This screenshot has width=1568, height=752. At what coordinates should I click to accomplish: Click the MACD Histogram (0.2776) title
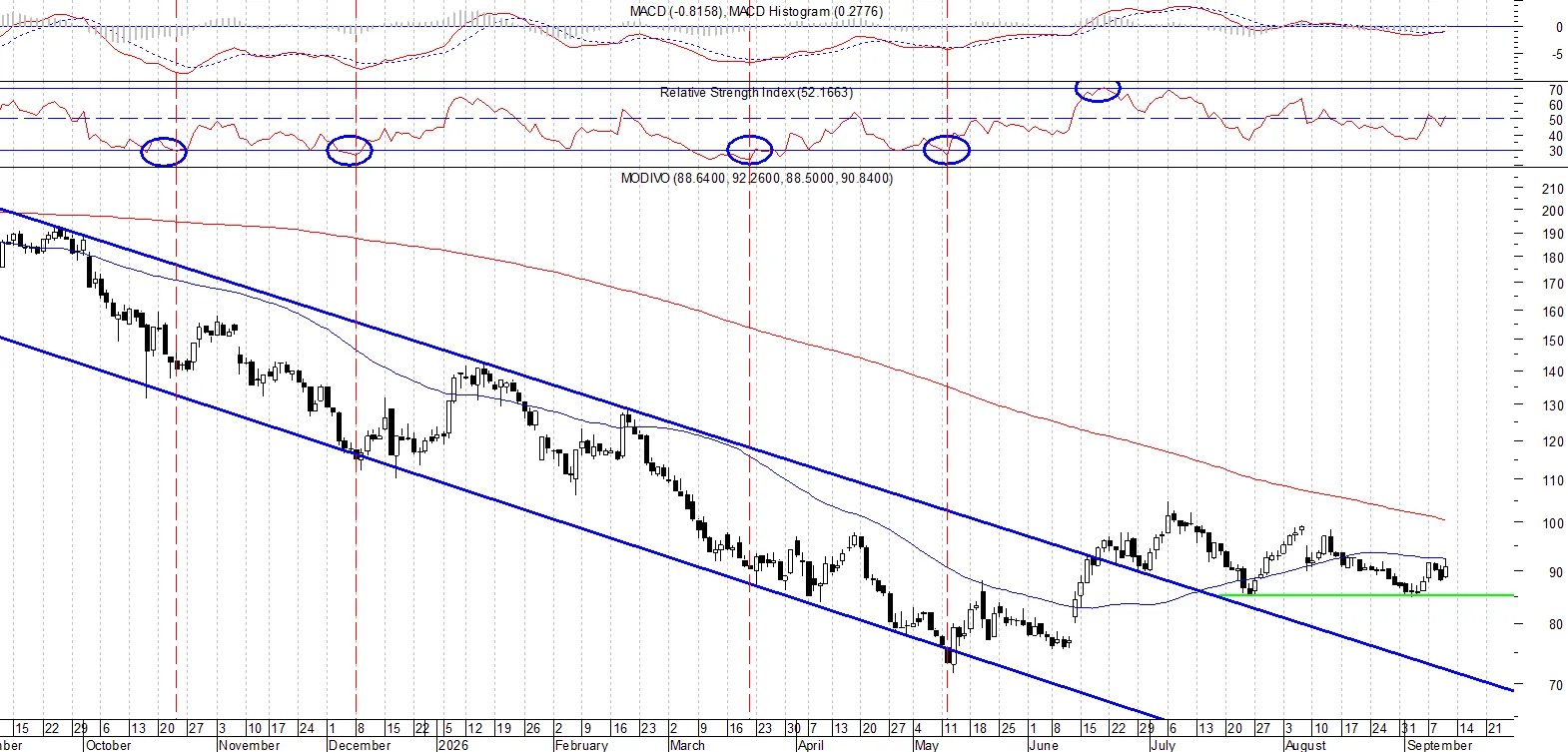806,11
